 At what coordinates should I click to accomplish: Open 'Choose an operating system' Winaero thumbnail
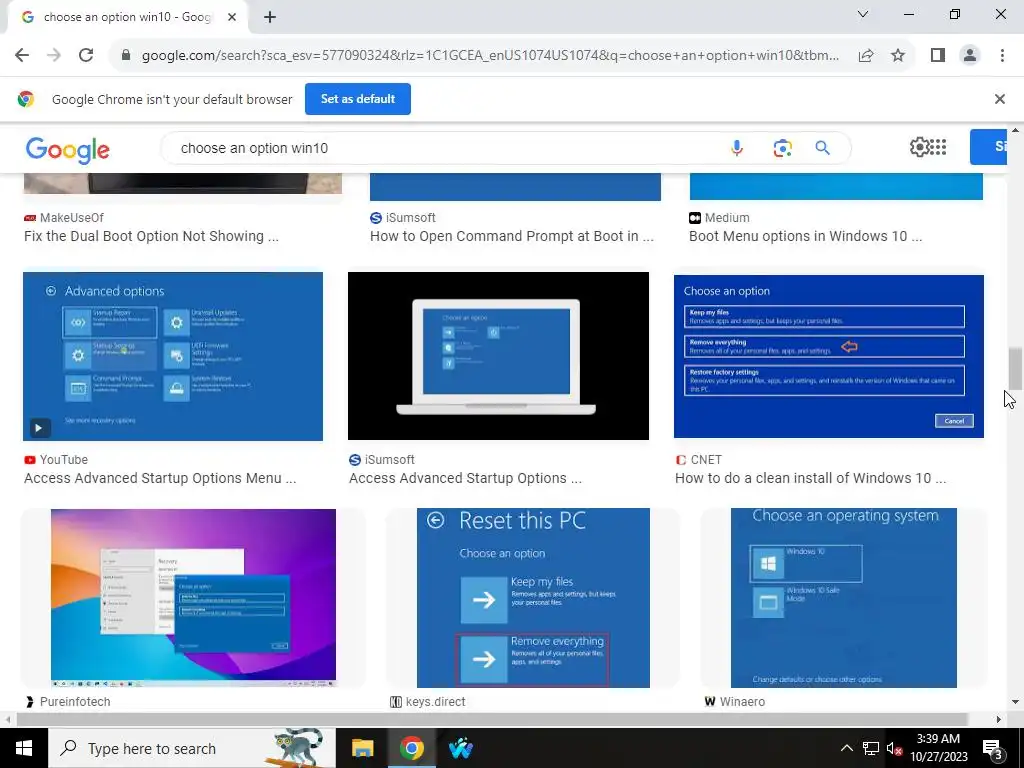point(844,598)
